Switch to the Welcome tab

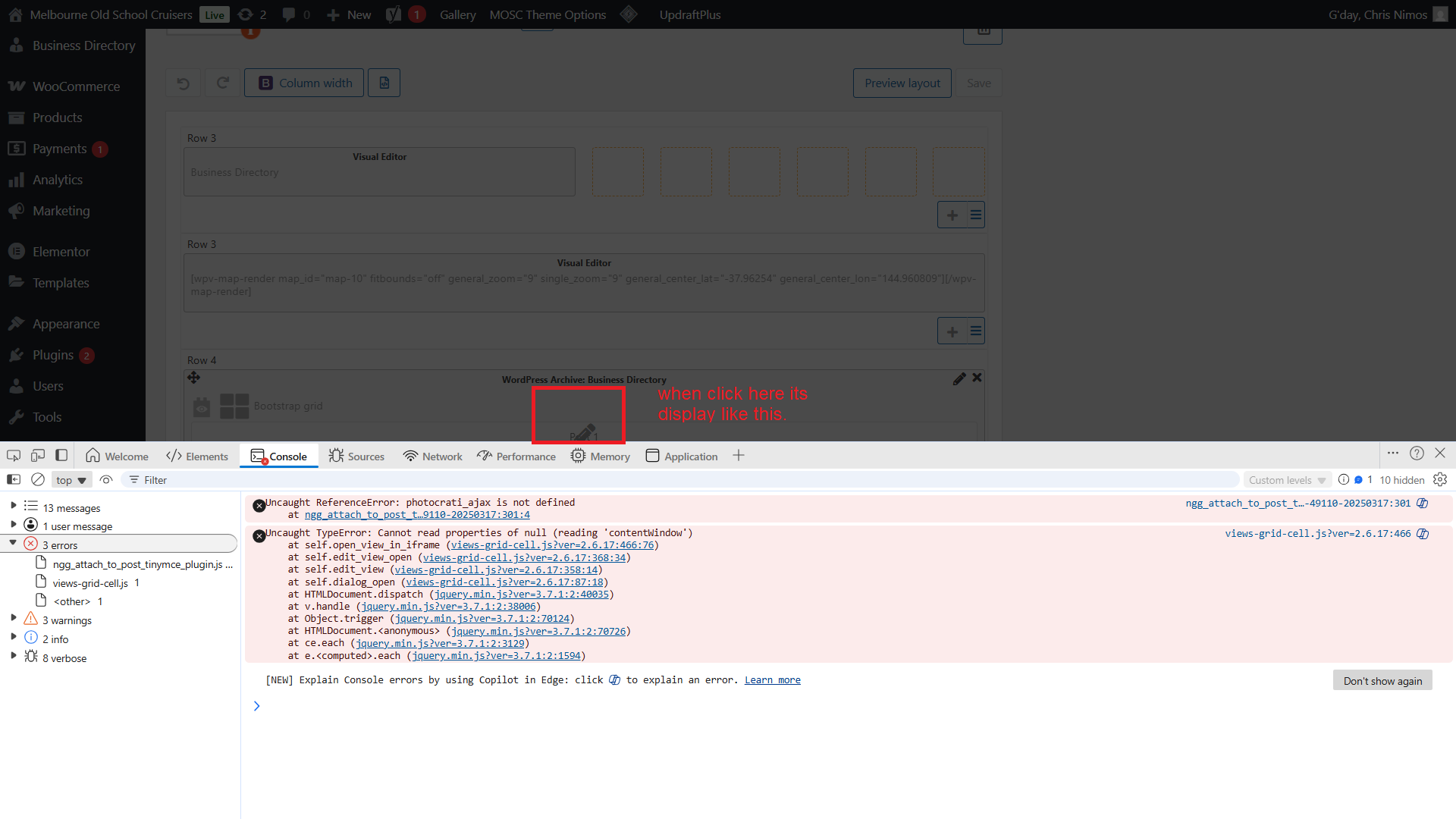coord(118,456)
